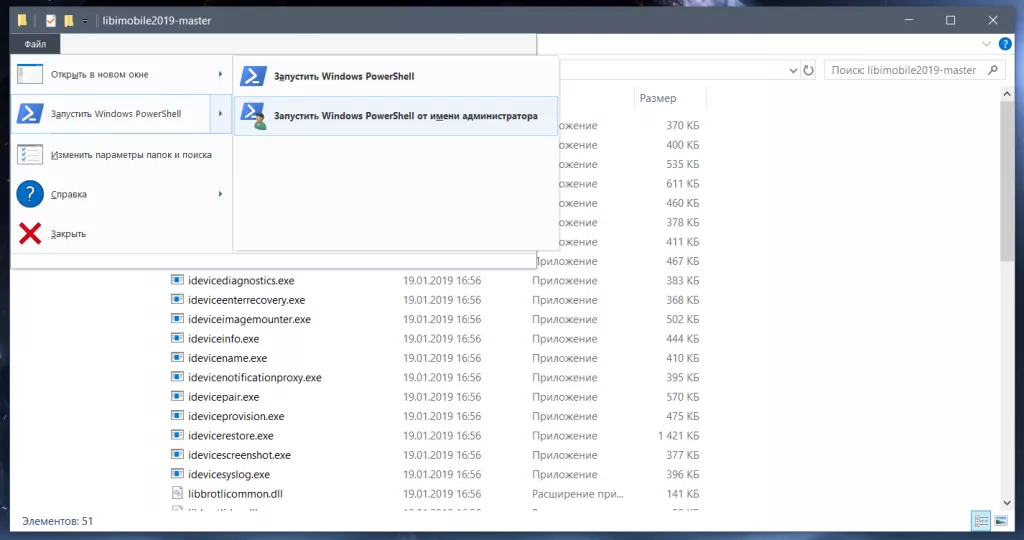Open the quick access toolbar customize dropdown
The width and height of the screenshot is (1024, 540).
click(86, 21)
